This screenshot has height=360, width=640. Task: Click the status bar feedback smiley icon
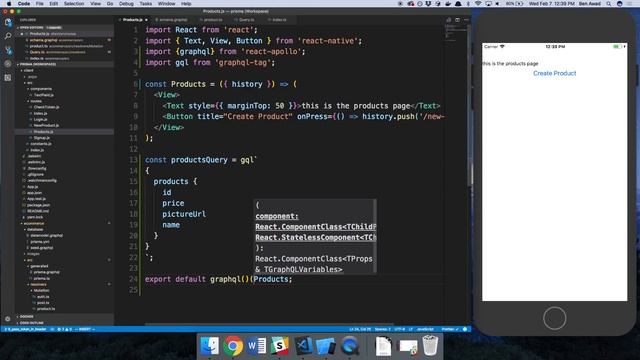465,329
